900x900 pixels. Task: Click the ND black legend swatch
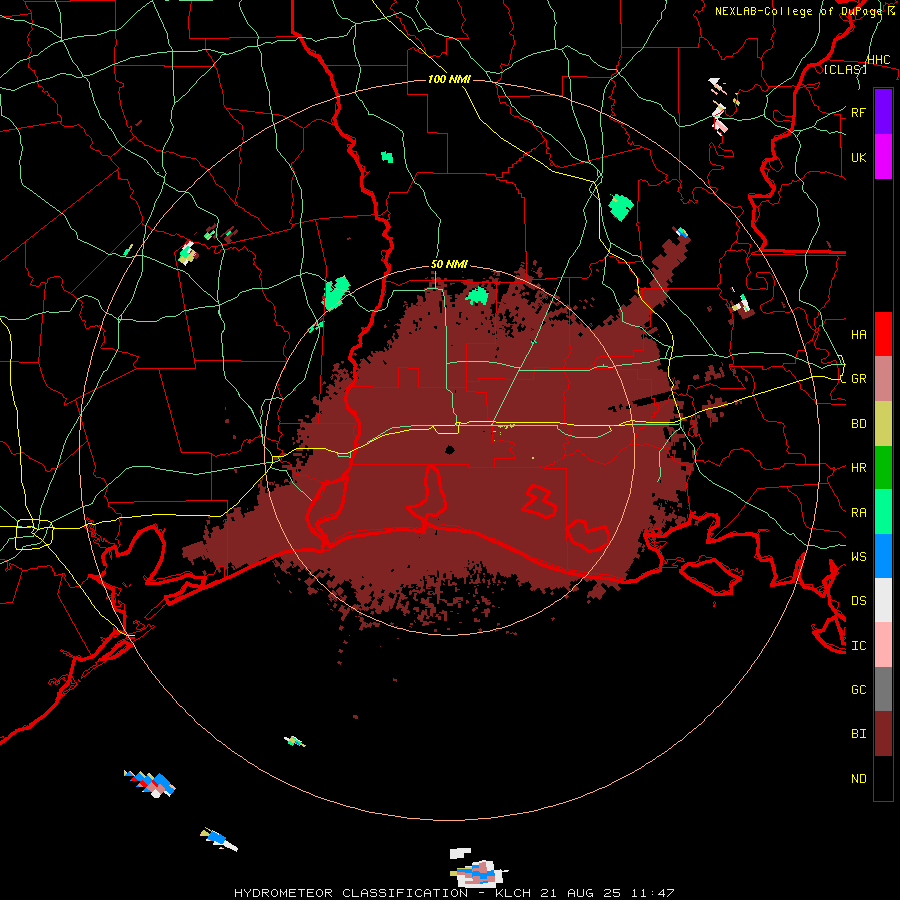coord(883,778)
